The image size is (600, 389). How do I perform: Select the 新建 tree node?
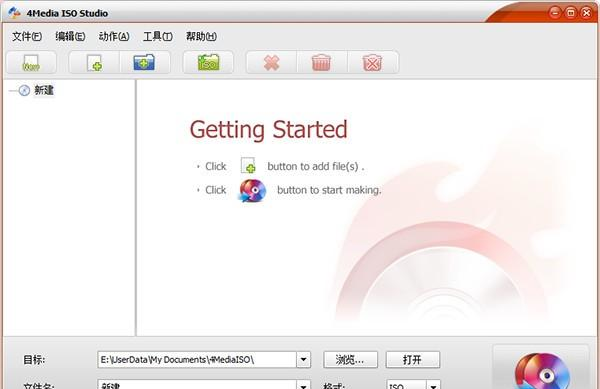[x=44, y=90]
